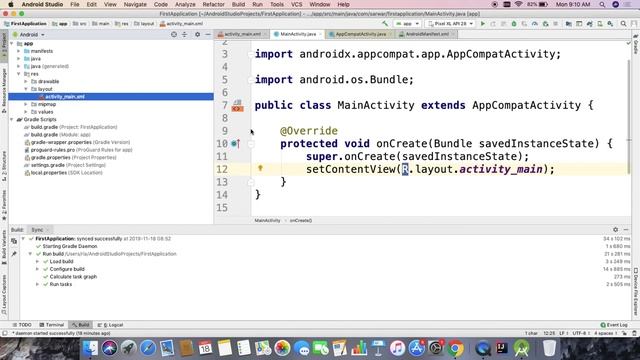Run the app with green play button
This screenshot has width=640, height=360.
482,24
